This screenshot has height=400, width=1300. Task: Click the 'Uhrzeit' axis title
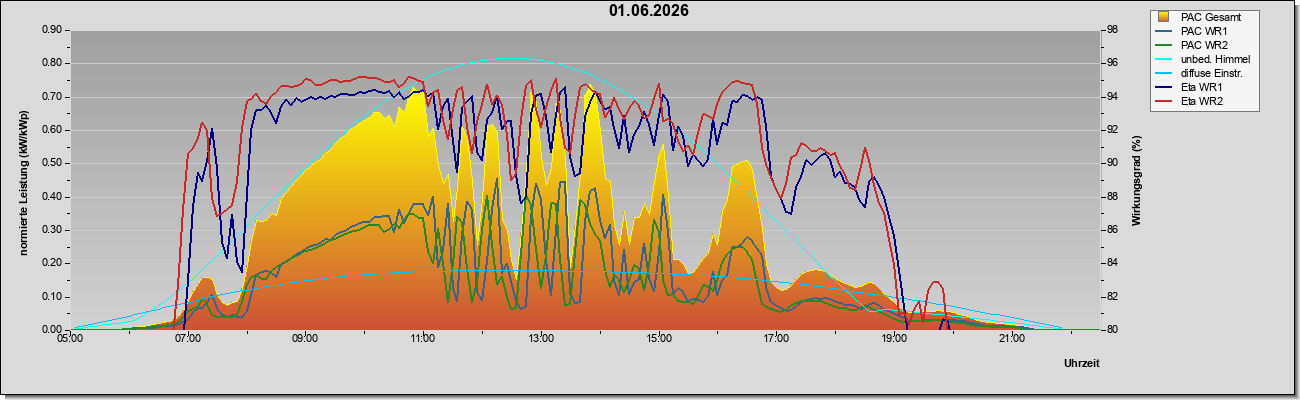pyautogui.click(x=1081, y=364)
